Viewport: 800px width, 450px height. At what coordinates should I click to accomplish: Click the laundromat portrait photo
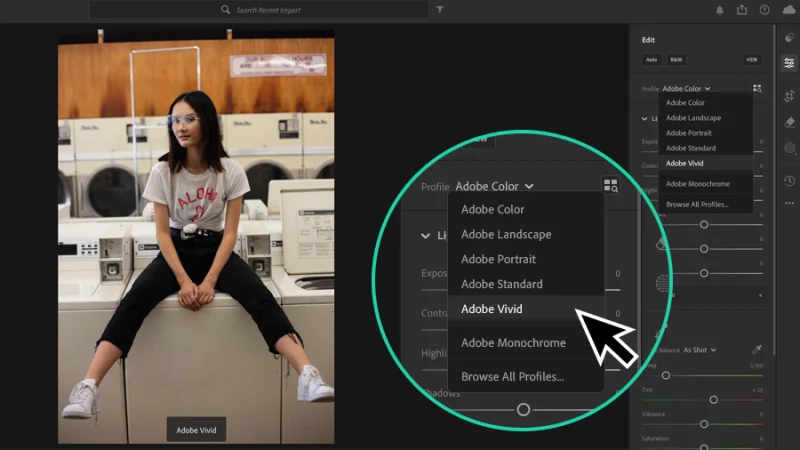click(x=196, y=237)
